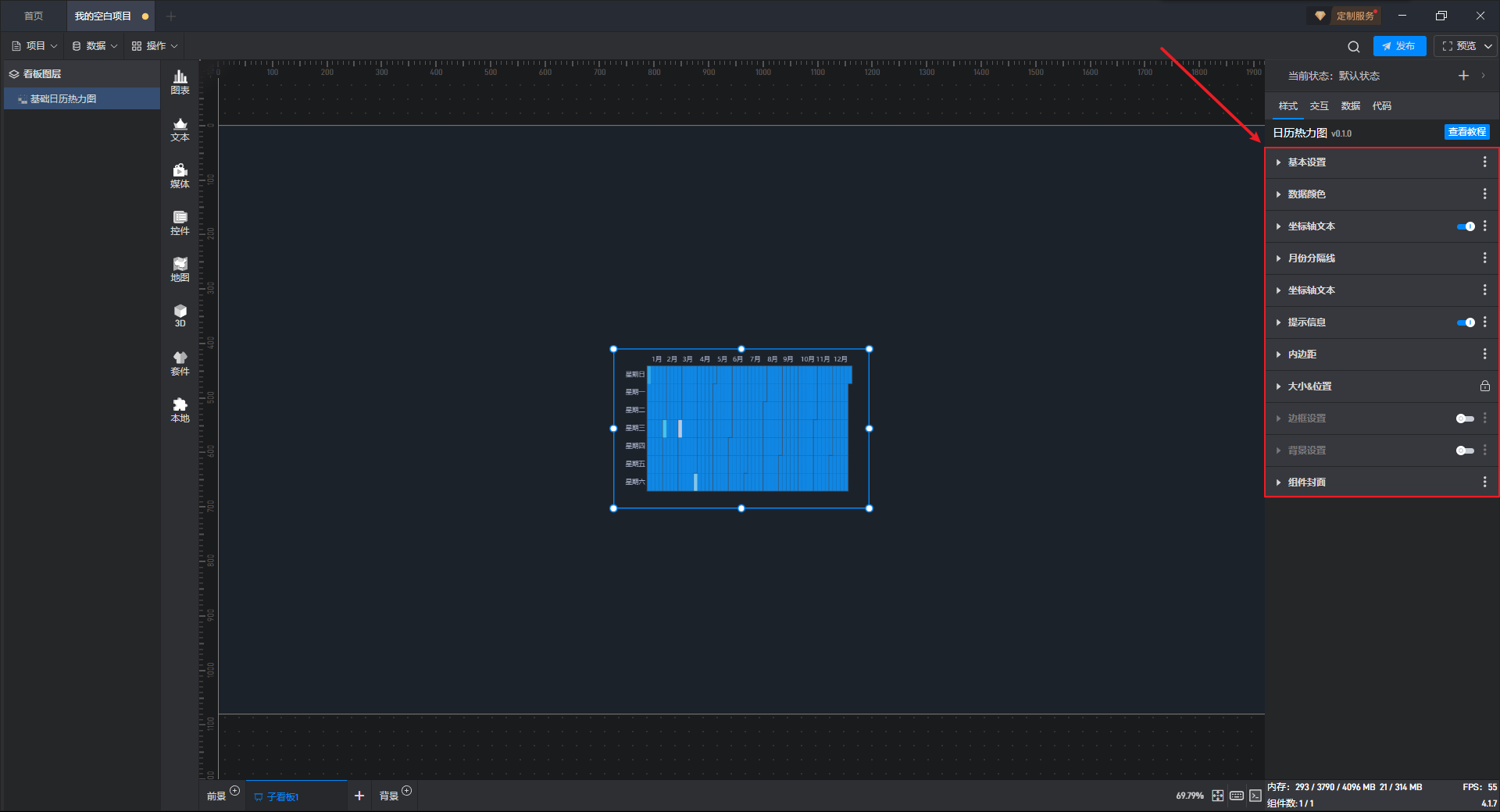1500x812 pixels.
Task: Open the 套件 (kit) component library
Action: [180, 363]
